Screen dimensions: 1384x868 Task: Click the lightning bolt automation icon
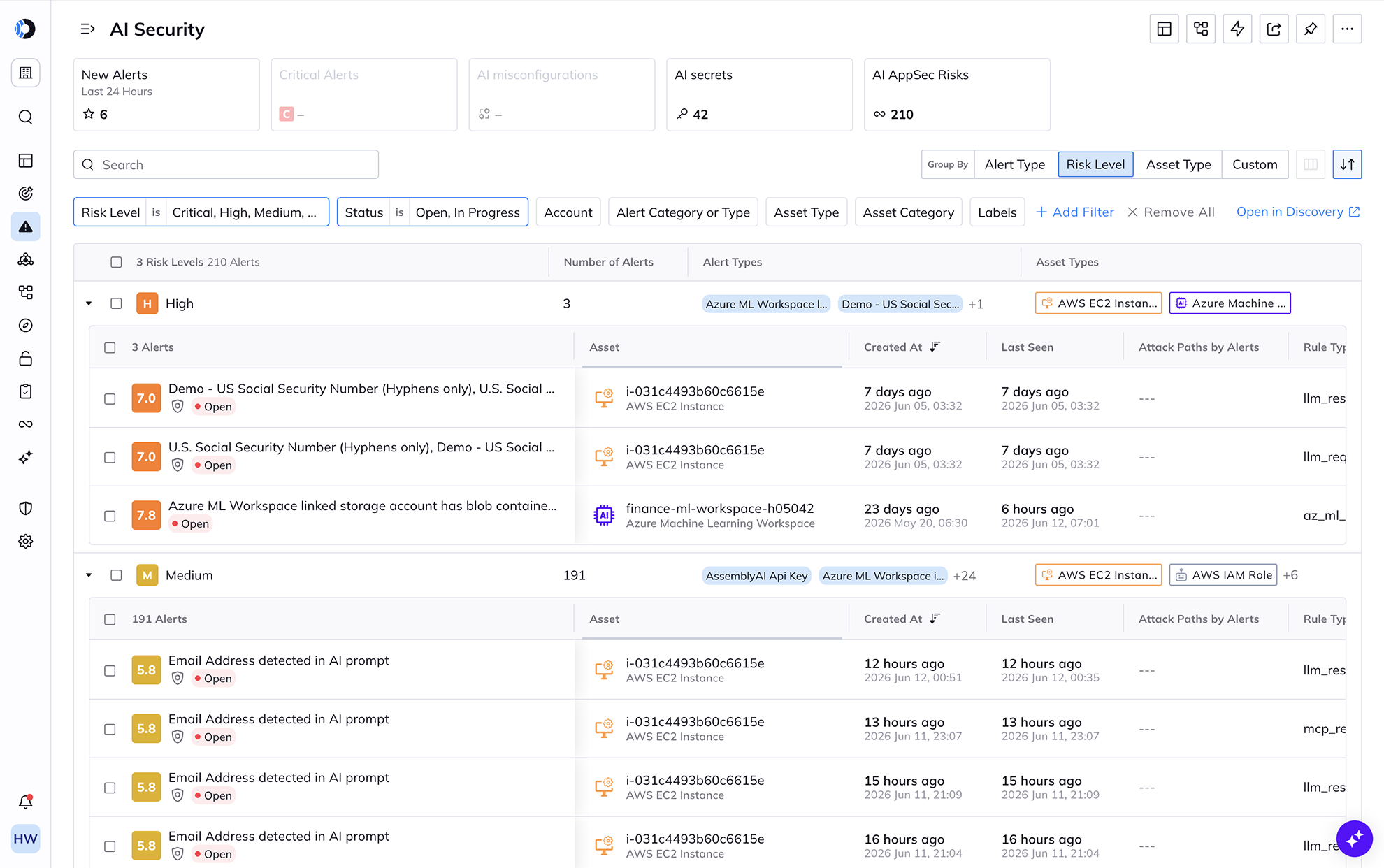click(x=1237, y=29)
